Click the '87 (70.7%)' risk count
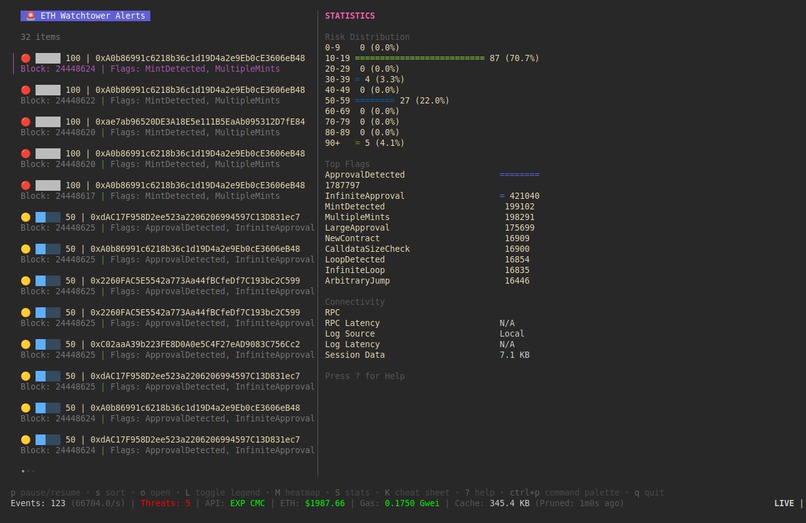The width and height of the screenshot is (806, 523). pyautogui.click(x=514, y=58)
